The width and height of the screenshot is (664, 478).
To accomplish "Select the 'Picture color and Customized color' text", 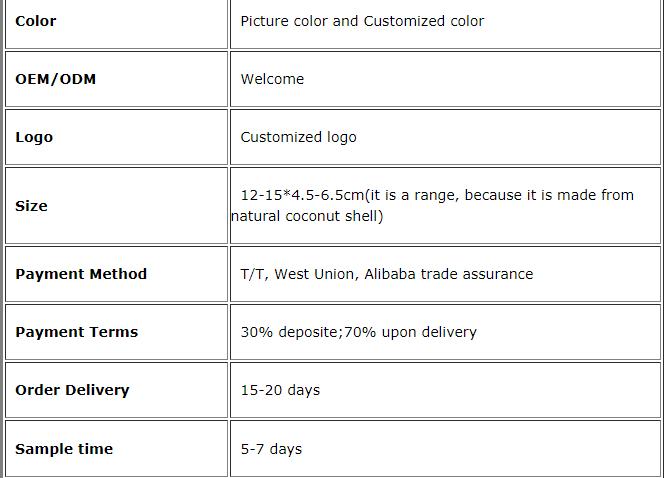I will coord(362,21).
